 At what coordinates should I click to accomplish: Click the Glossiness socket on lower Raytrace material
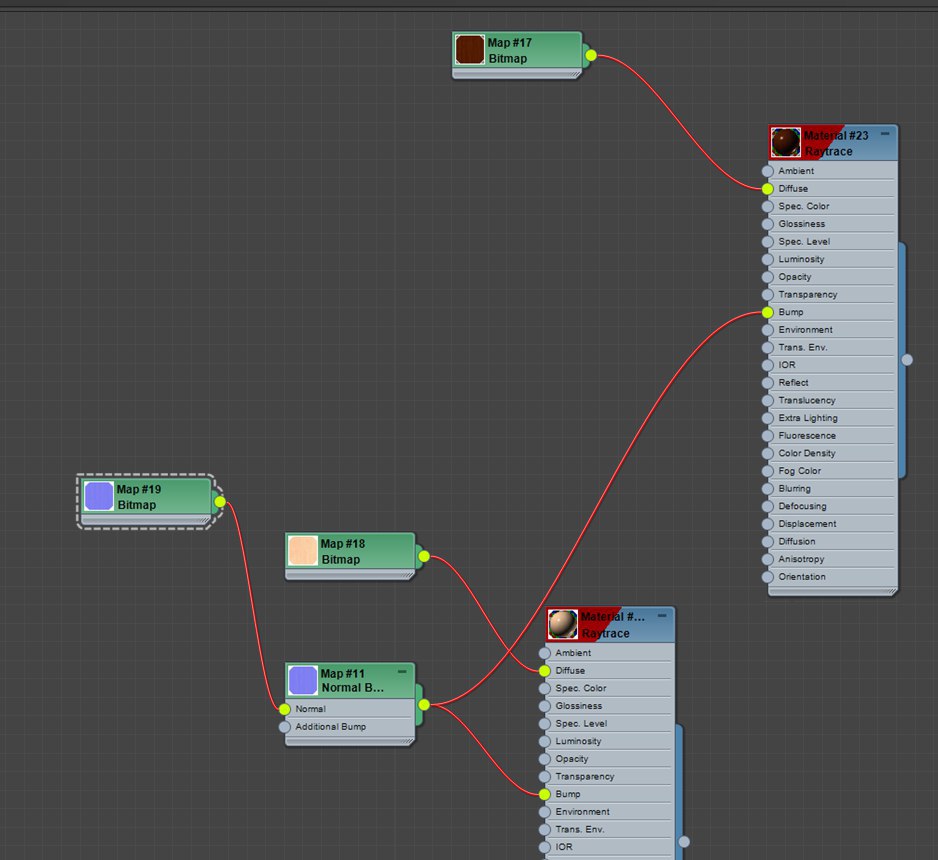(544, 706)
